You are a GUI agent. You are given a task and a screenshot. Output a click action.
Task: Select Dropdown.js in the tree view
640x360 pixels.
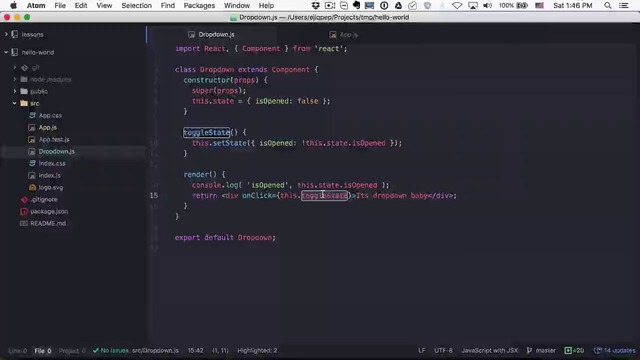[x=57, y=151]
